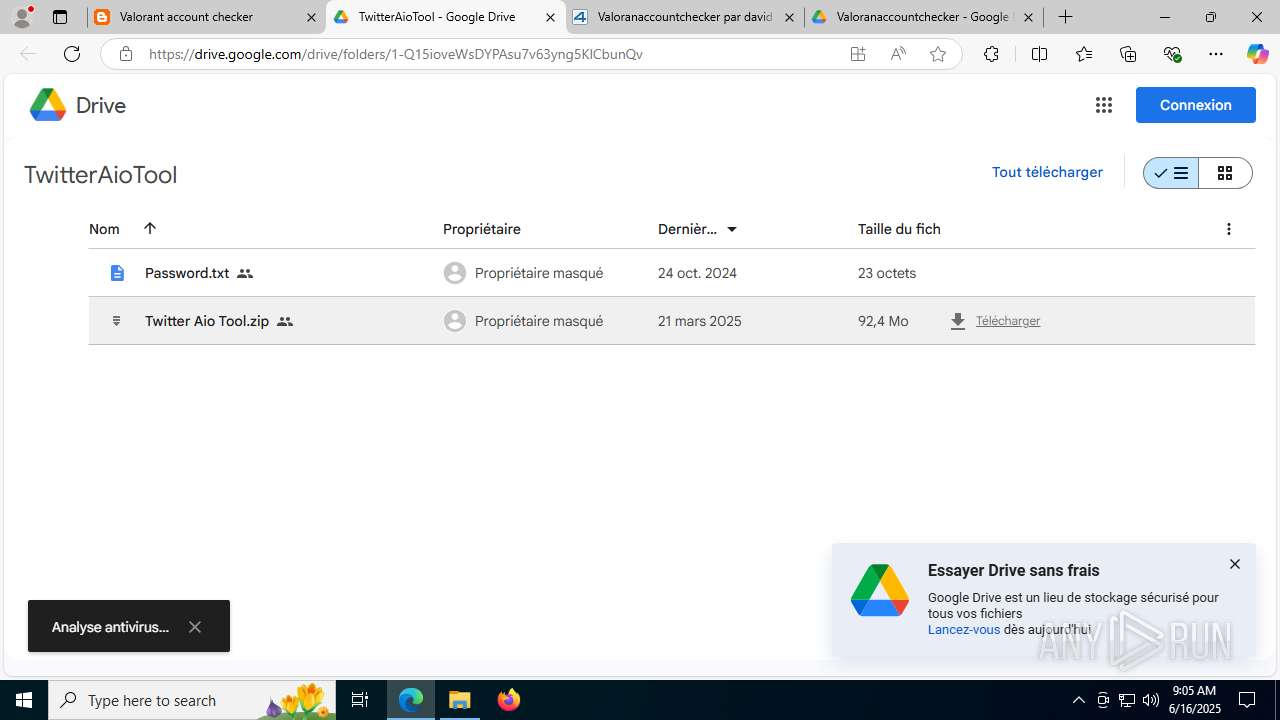Reload the page with the refresh icon
Screen dimensions: 1280x720
(x=72, y=54)
